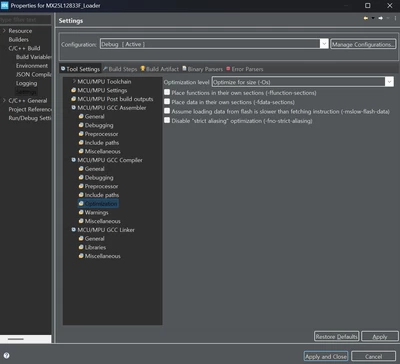The width and height of the screenshot is (400, 364).
Task: Toggle Disable strict aliasing optimization checkbox
Action: point(167,120)
